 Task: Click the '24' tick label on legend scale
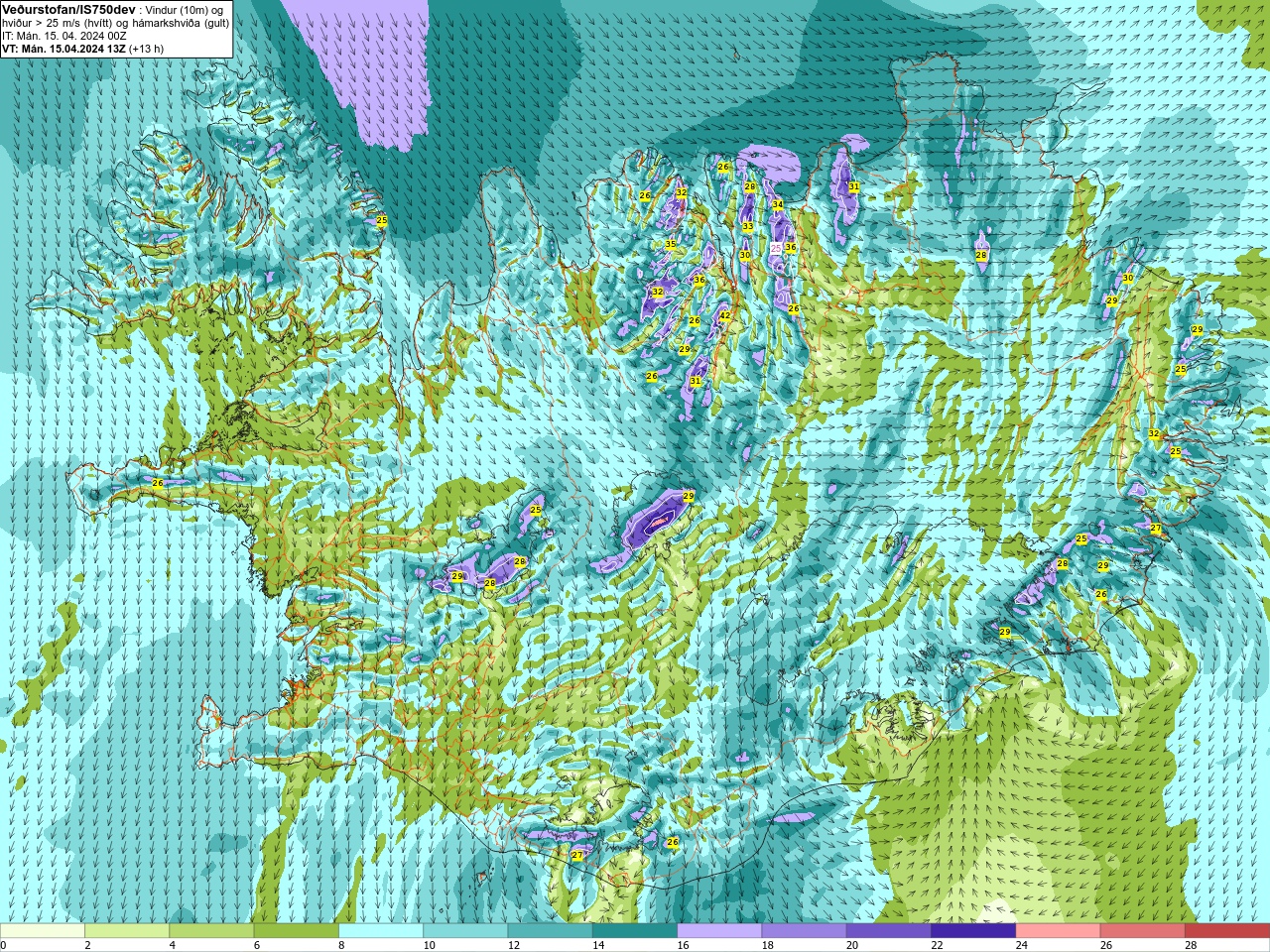click(x=1022, y=945)
